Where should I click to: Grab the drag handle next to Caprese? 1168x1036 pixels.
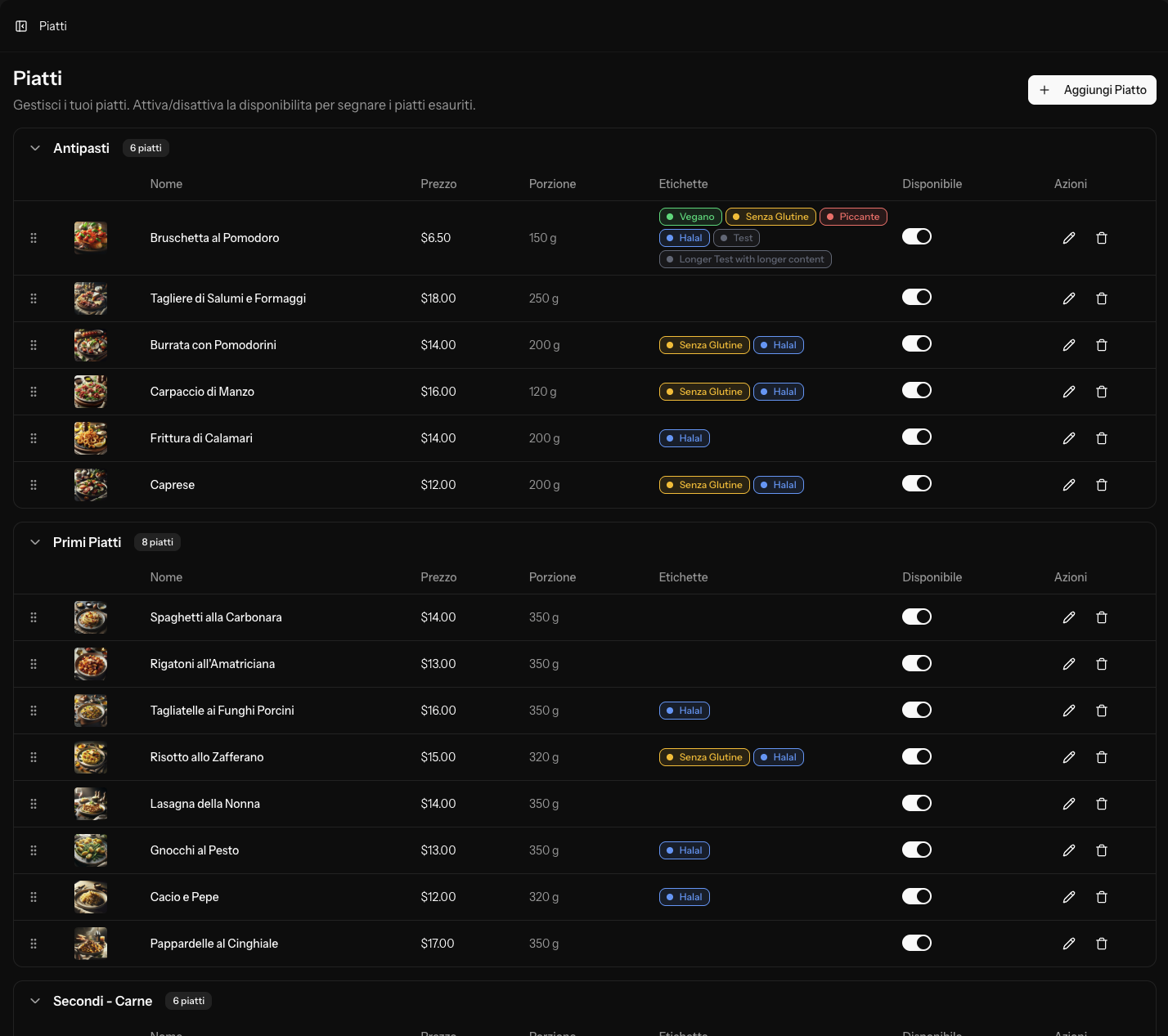(34, 485)
